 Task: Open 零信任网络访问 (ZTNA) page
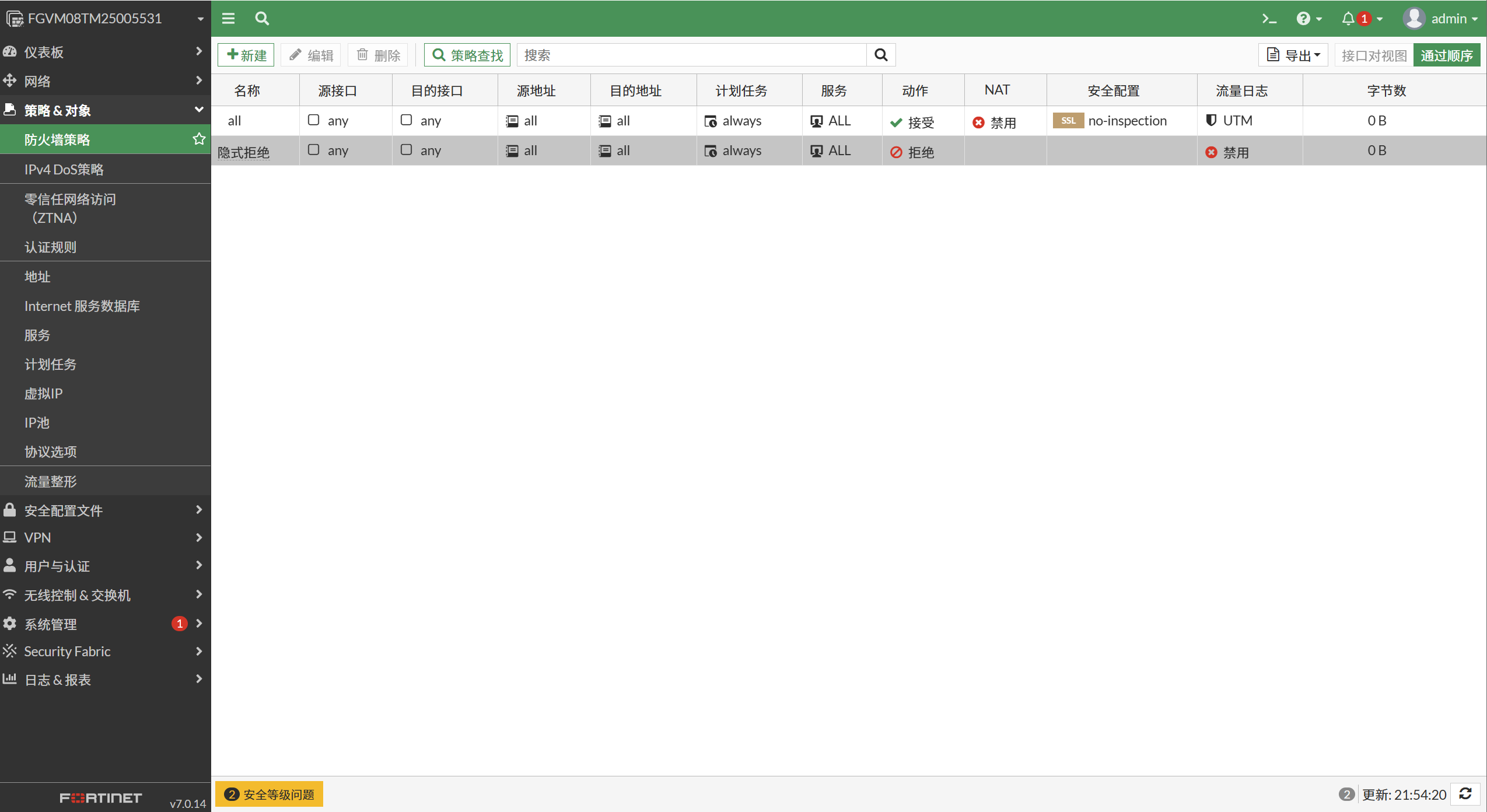pos(105,208)
